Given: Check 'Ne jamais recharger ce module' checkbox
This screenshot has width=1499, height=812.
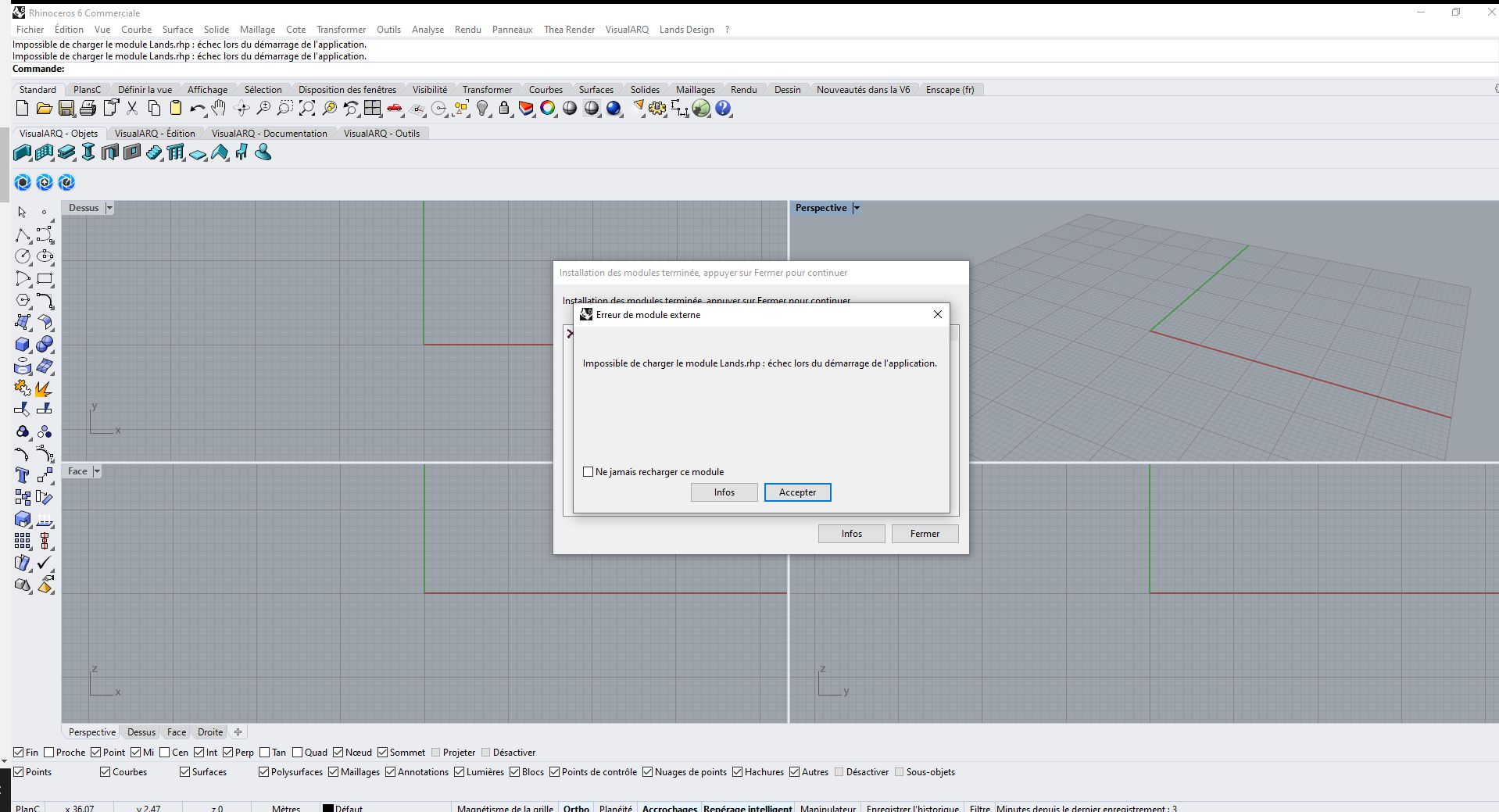Looking at the screenshot, I should (589, 472).
